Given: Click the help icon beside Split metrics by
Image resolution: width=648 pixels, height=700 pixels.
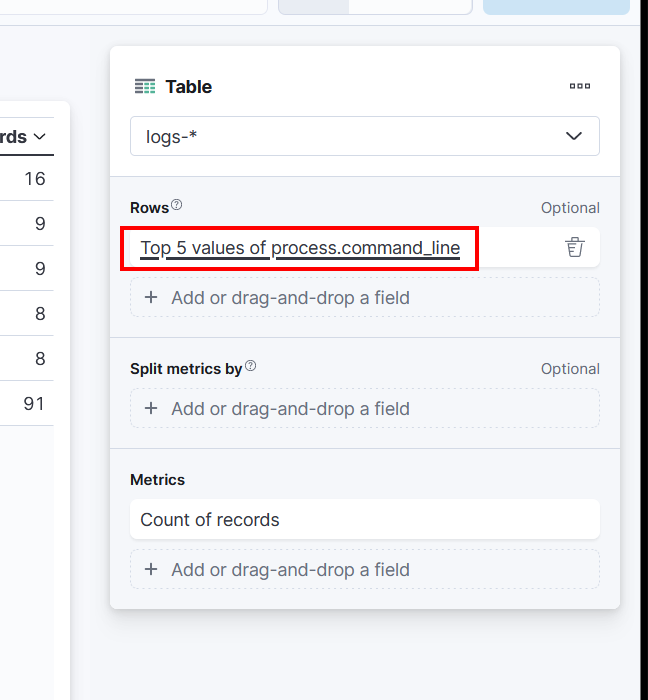Looking at the screenshot, I should click(x=251, y=366).
